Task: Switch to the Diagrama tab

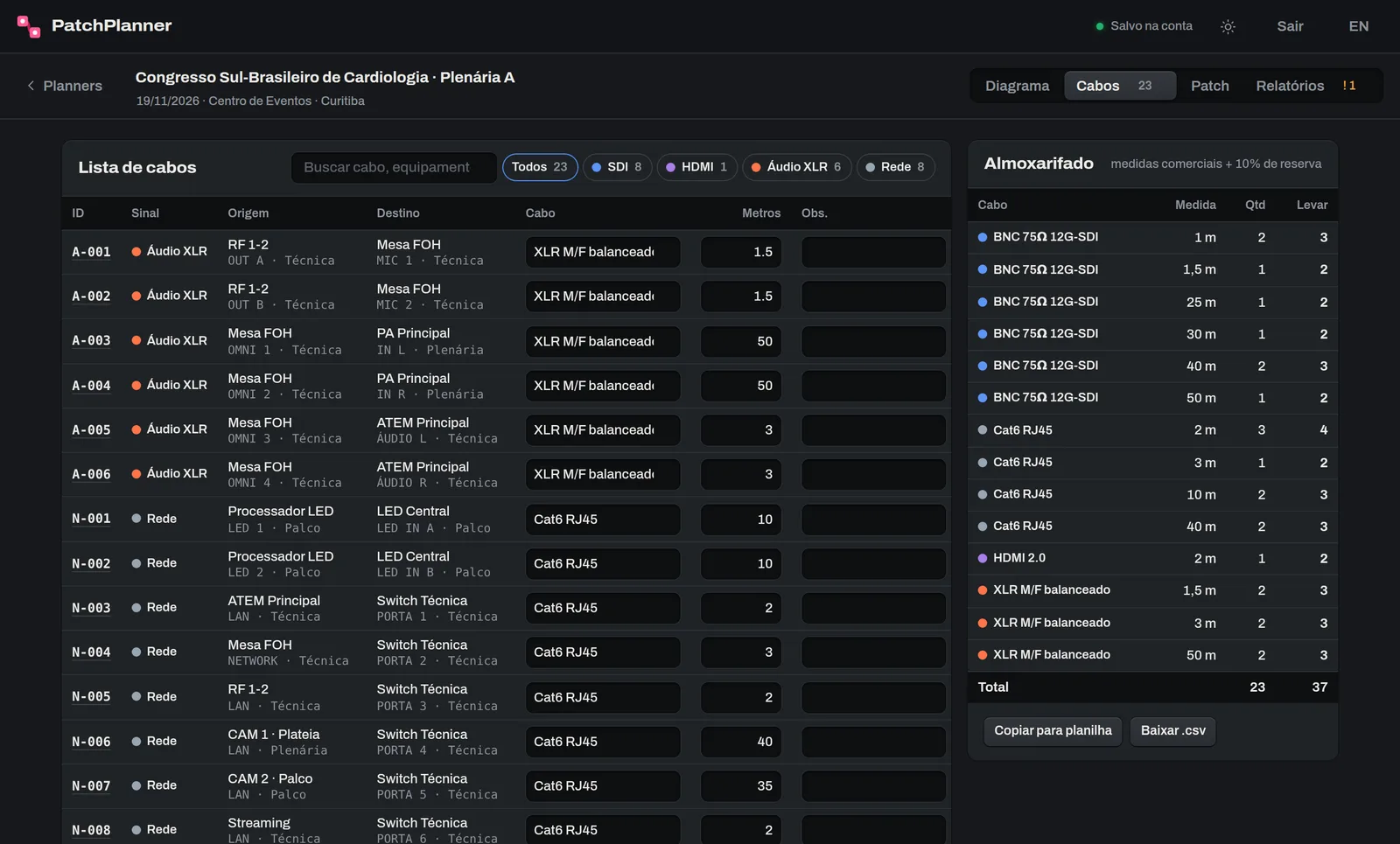Action: 1017,86
